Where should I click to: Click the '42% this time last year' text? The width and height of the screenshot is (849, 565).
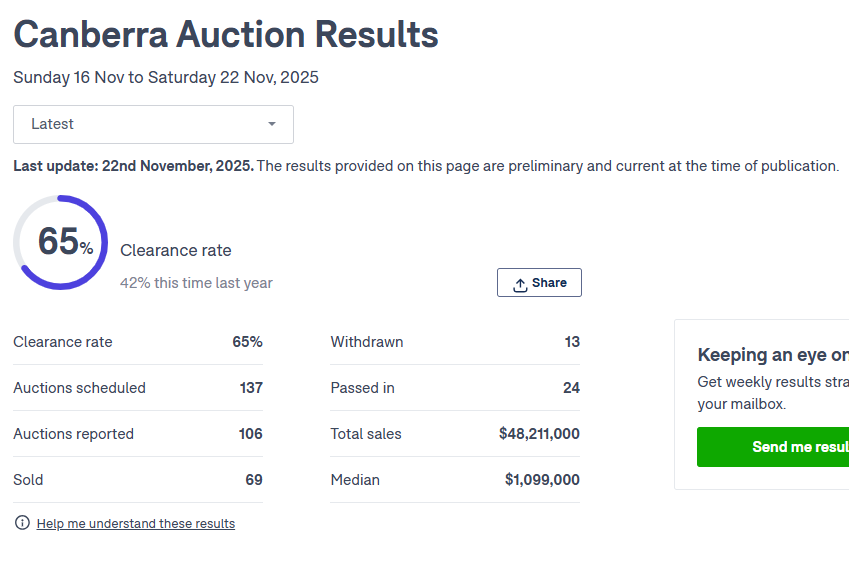point(196,283)
